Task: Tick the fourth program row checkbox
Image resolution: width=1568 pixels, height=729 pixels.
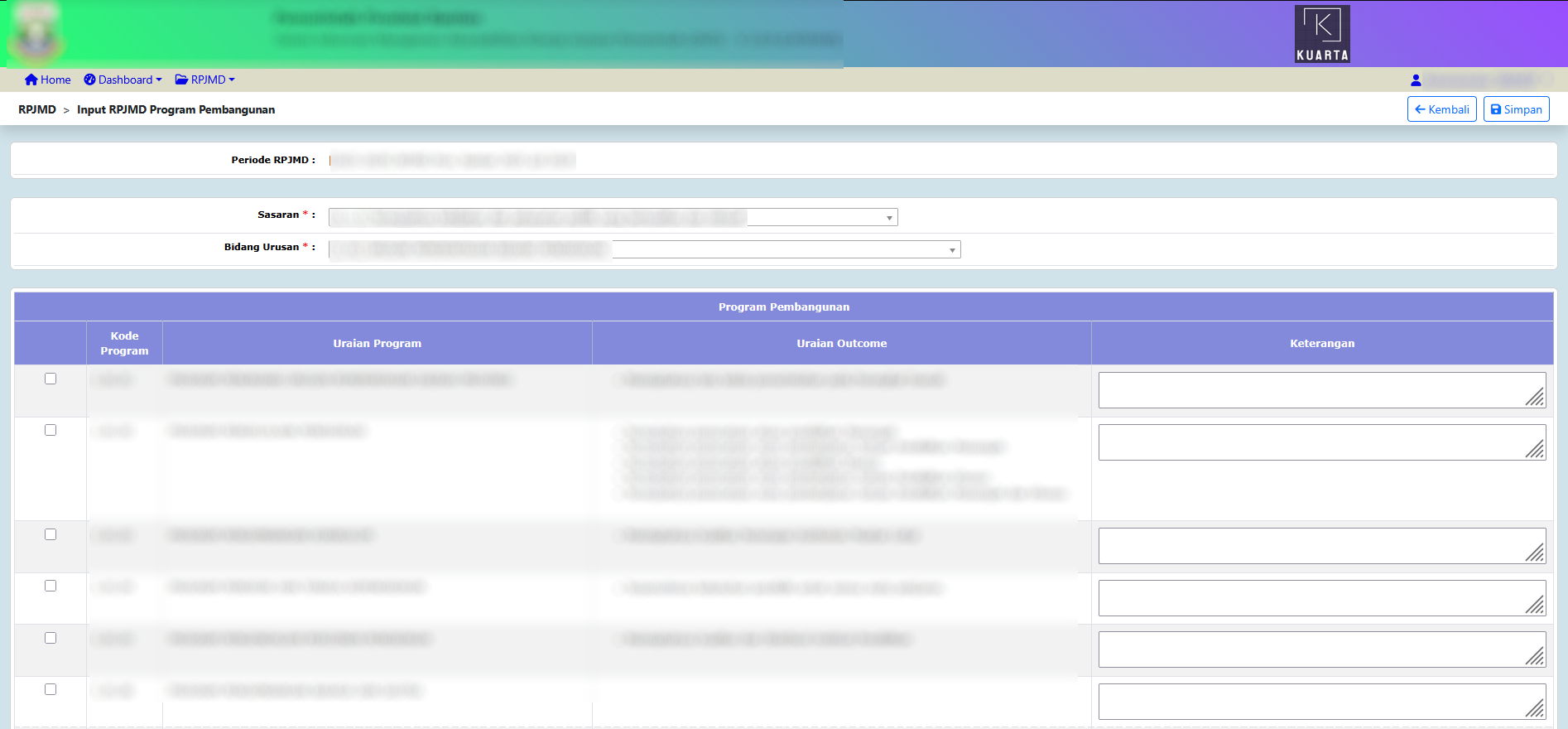Action: (x=51, y=586)
